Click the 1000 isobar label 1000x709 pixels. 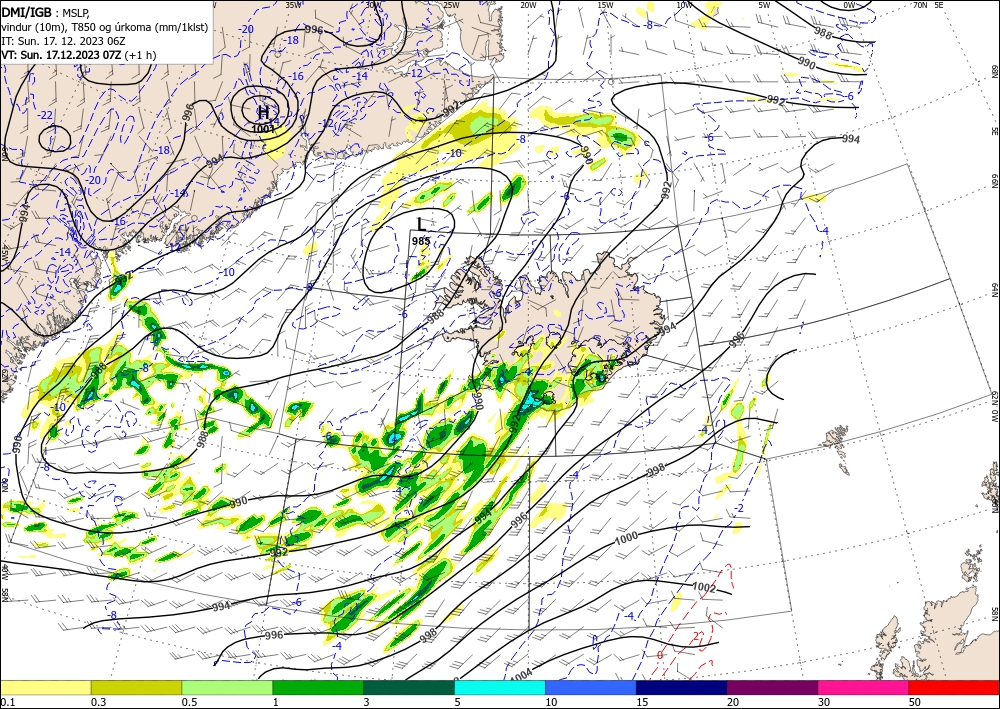[x=626, y=539]
